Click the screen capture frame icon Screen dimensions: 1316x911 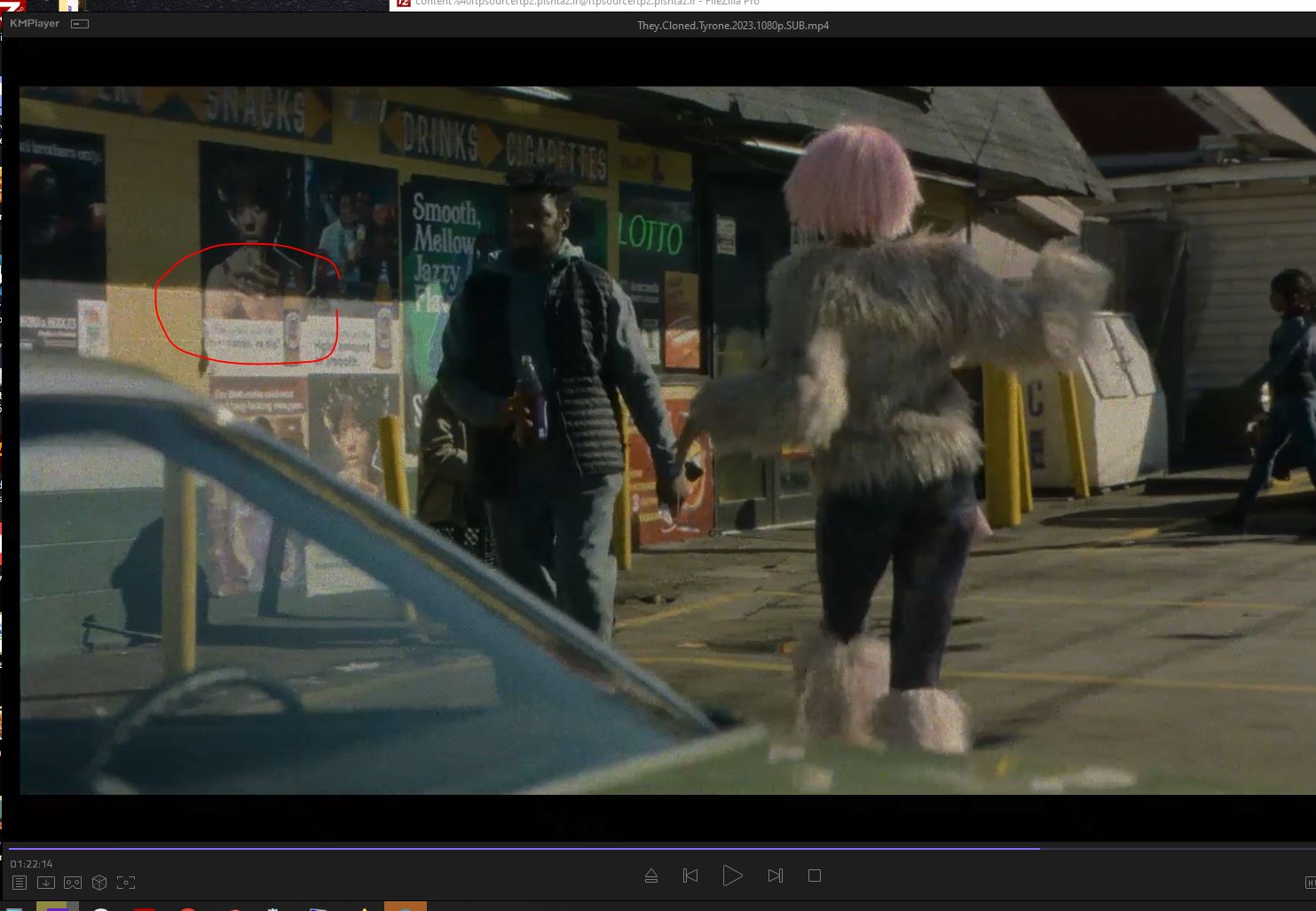click(x=126, y=883)
